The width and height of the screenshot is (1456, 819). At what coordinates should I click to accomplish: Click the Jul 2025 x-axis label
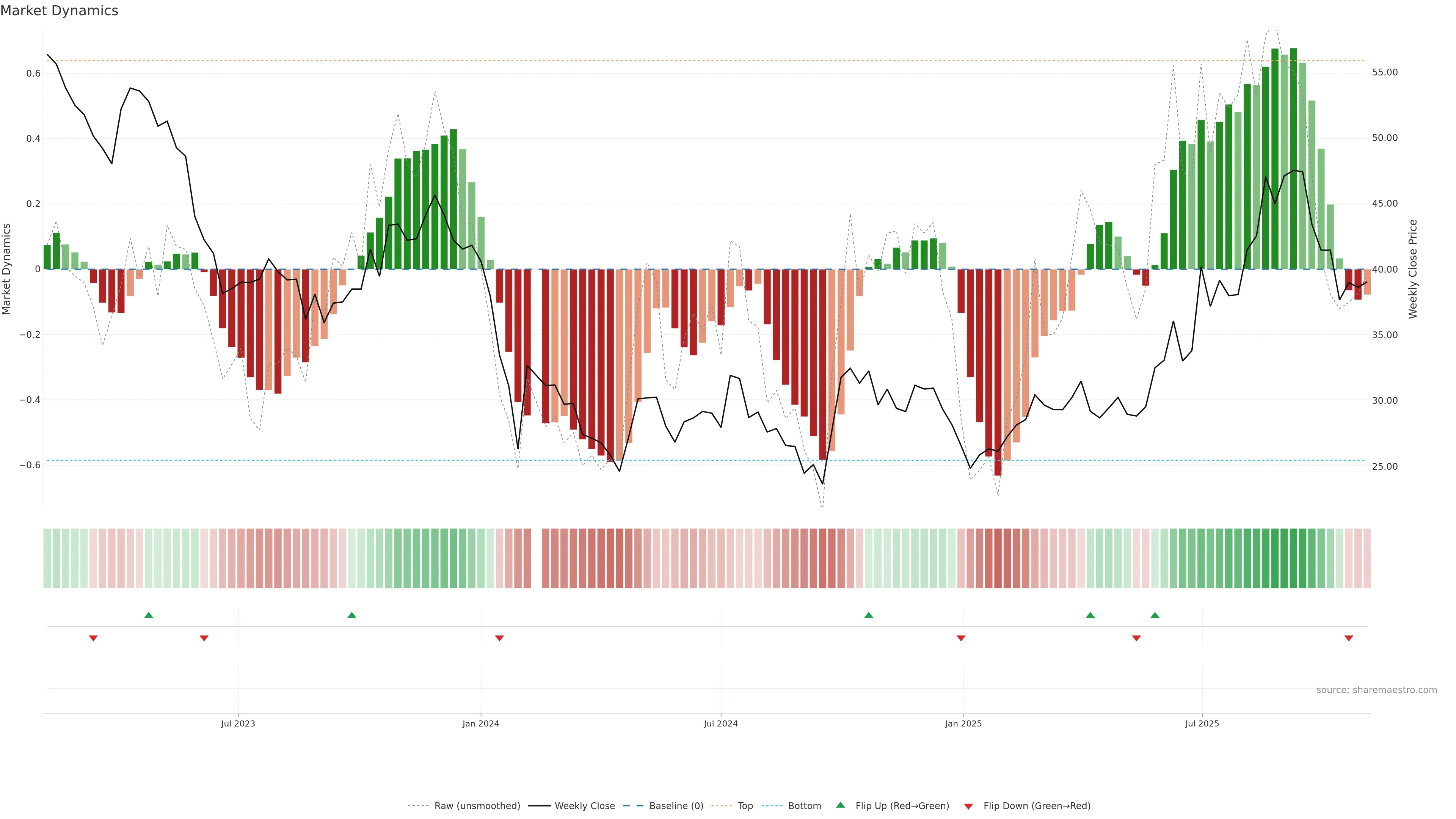tap(1202, 723)
